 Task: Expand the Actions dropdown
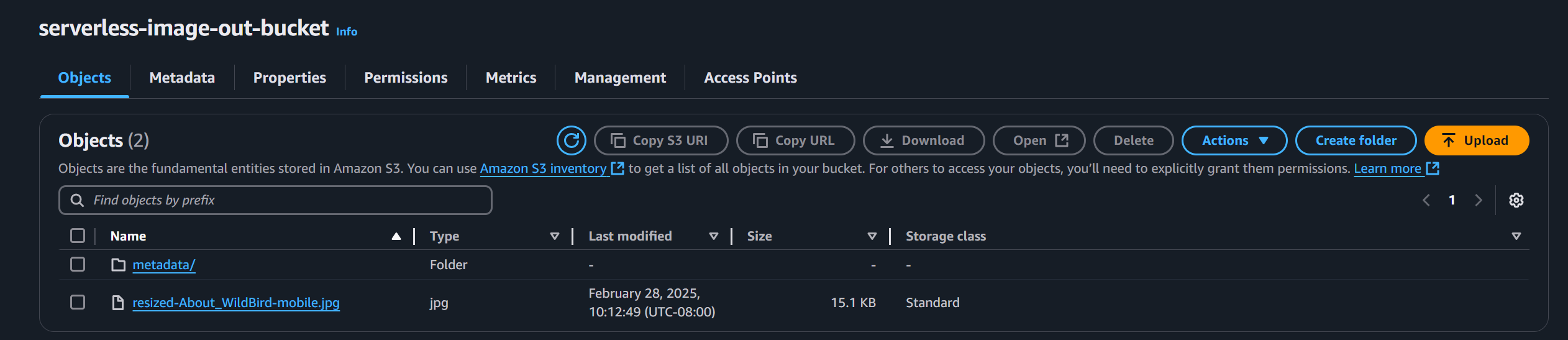(1234, 140)
